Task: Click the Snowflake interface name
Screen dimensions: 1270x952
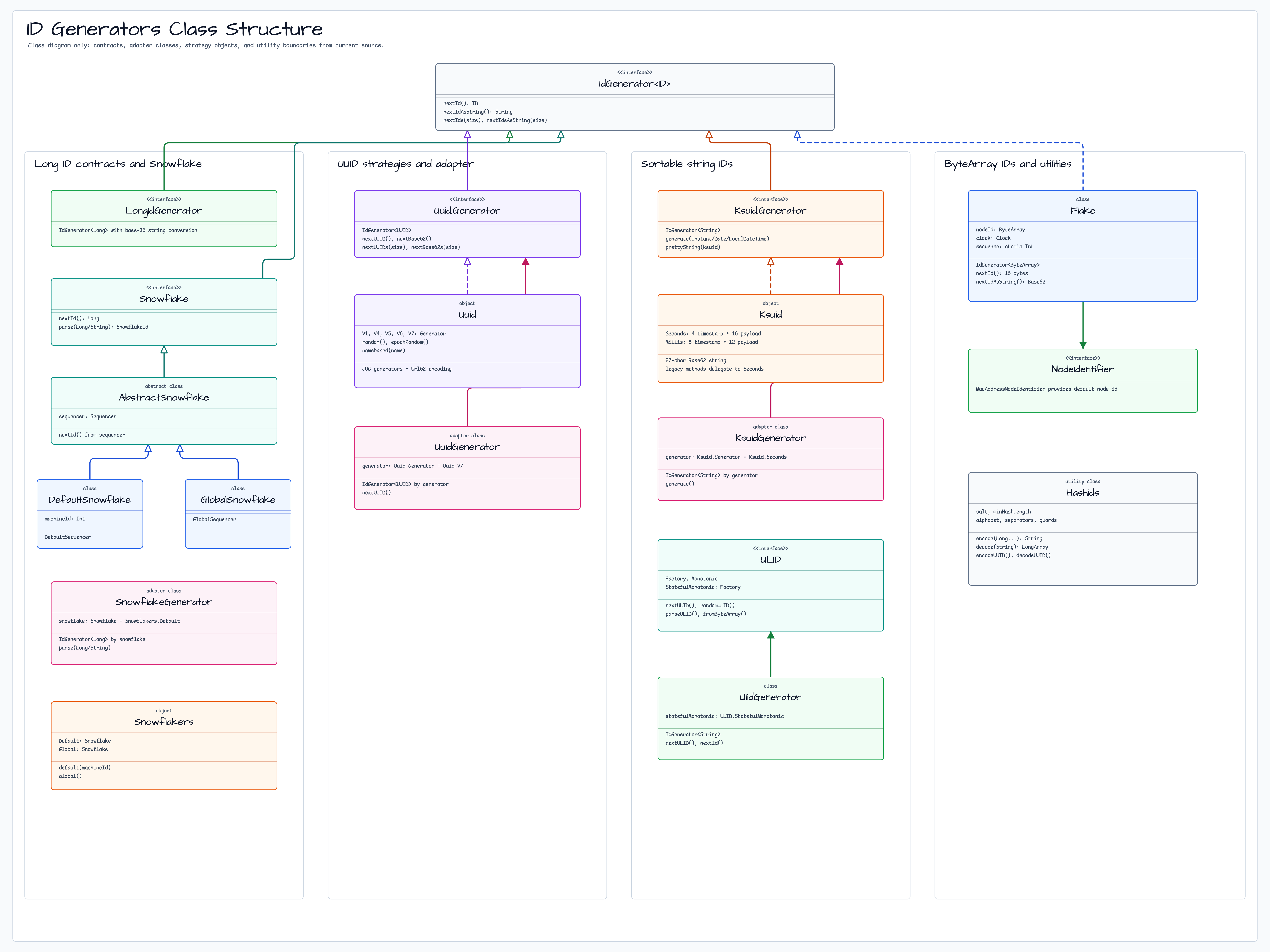Action: (164, 299)
